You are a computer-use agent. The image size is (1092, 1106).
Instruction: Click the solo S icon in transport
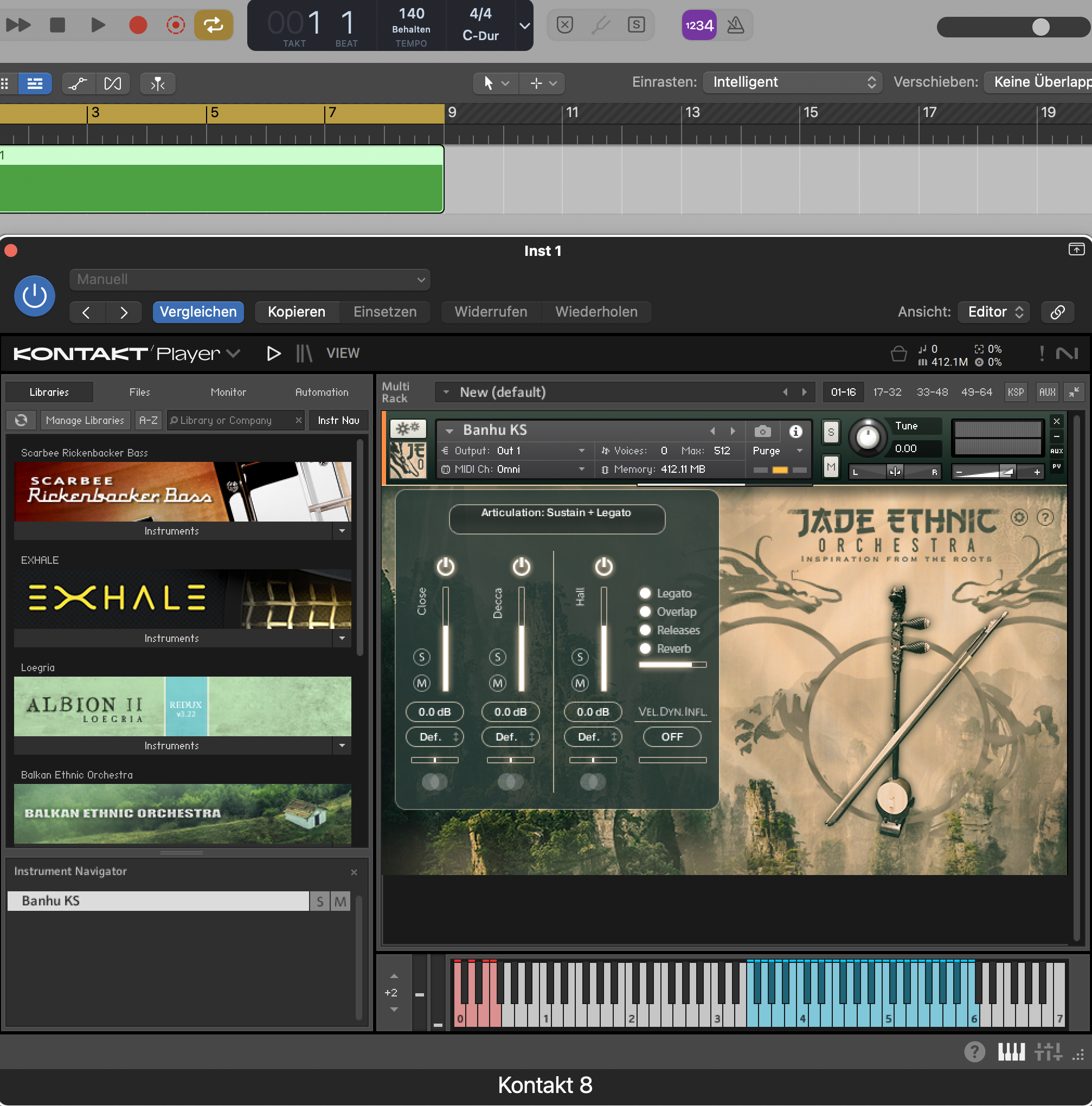click(x=635, y=25)
